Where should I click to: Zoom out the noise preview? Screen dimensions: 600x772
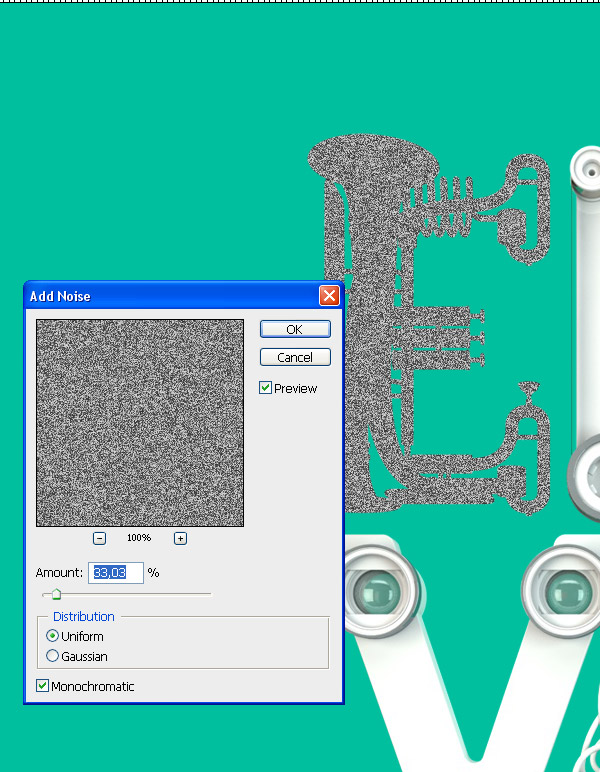click(99, 538)
